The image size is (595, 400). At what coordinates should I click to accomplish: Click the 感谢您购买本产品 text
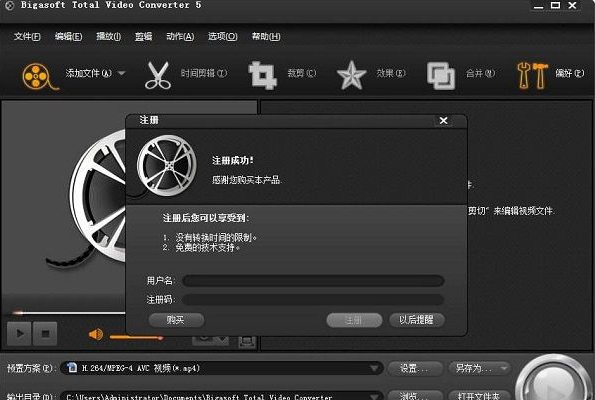pyautogui.click(x=247, y=180)
